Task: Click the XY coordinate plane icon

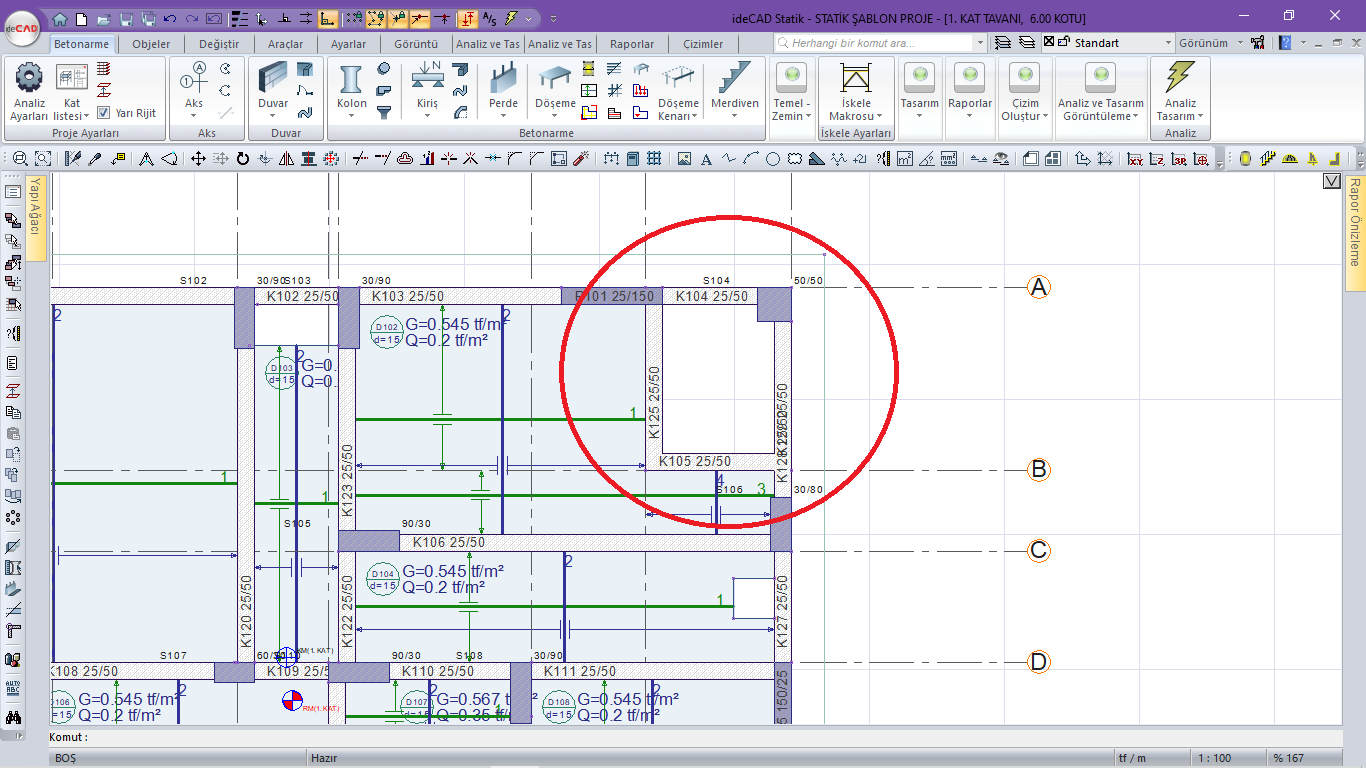Action: 1135,158
